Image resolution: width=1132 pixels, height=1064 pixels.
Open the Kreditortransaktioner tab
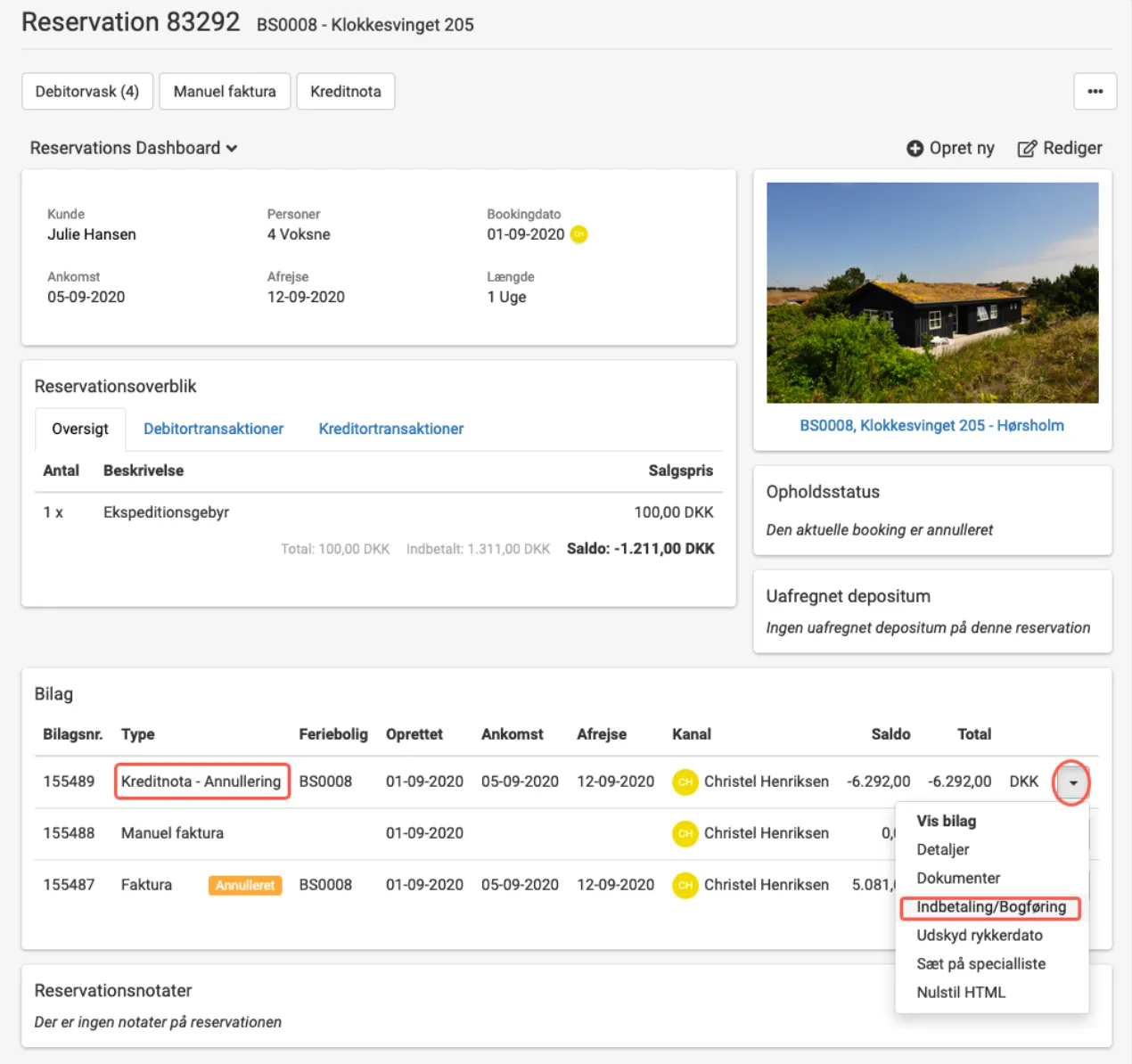click(x=390, y=429)
